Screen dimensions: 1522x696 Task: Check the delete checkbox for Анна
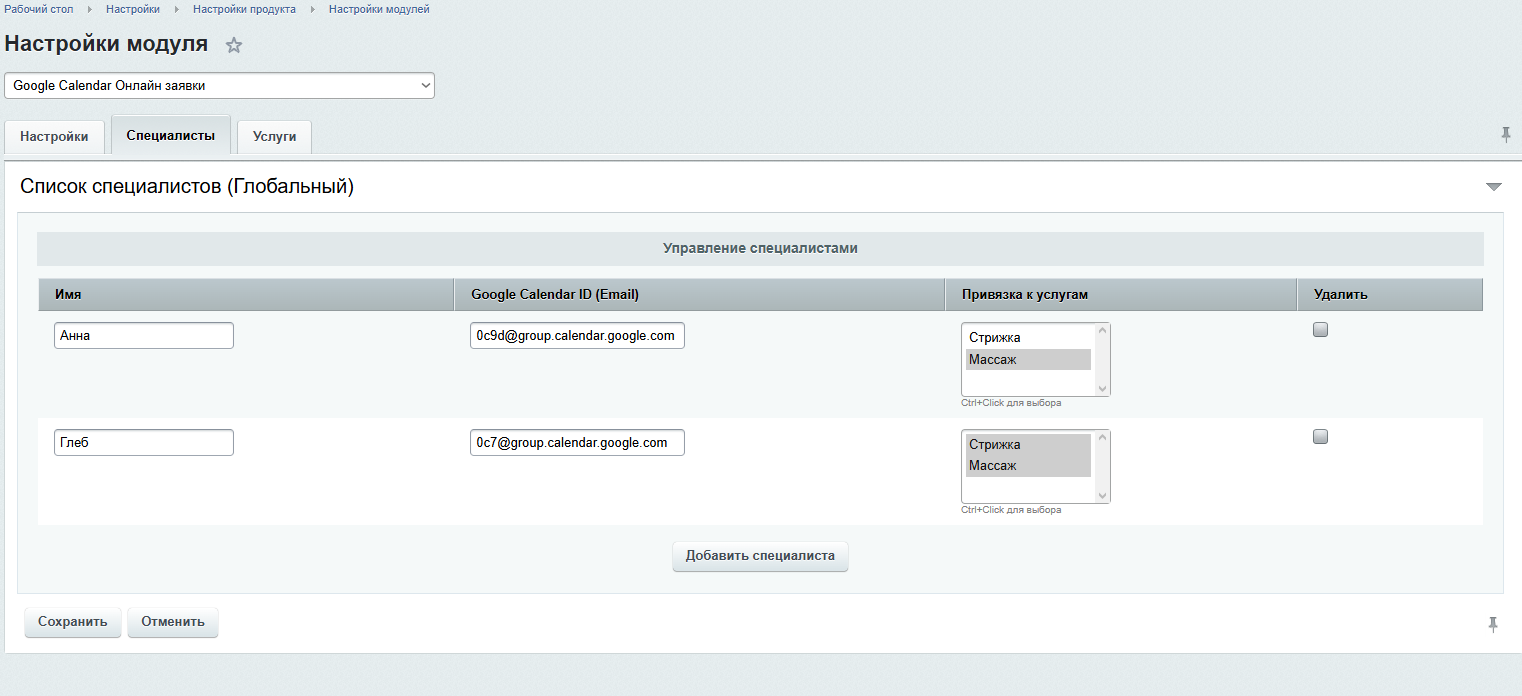[x=1320, y=330]
